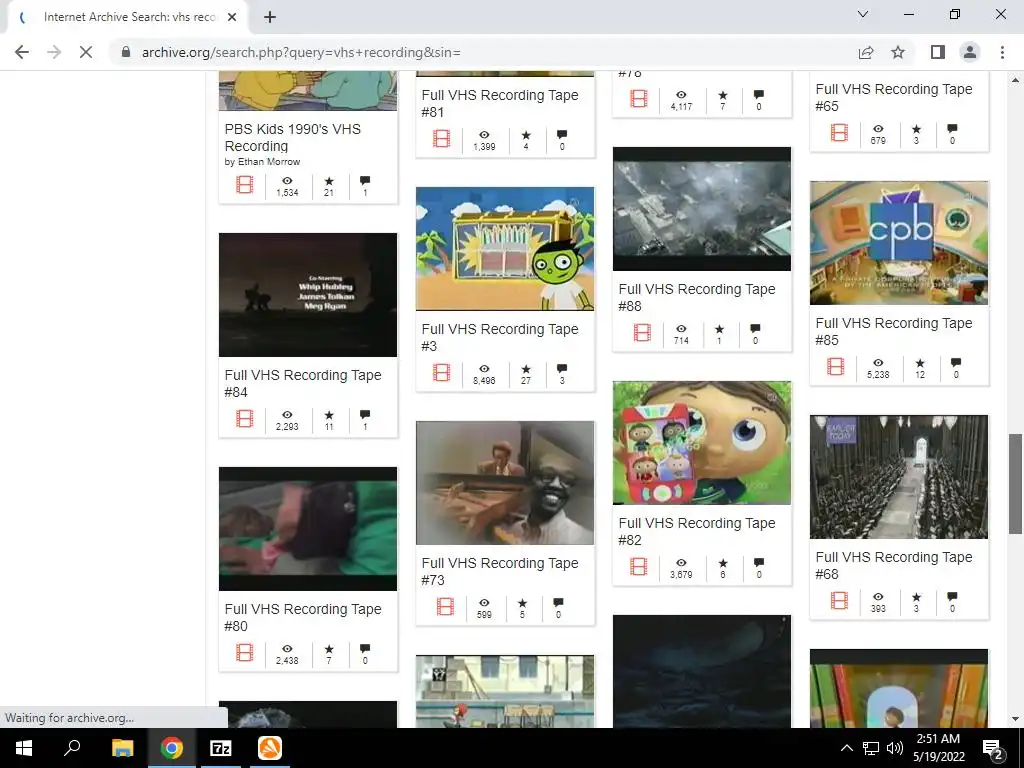
Task: Open the Tape #84 movie credits thumbnail
Action: click(x=308, y=295)
